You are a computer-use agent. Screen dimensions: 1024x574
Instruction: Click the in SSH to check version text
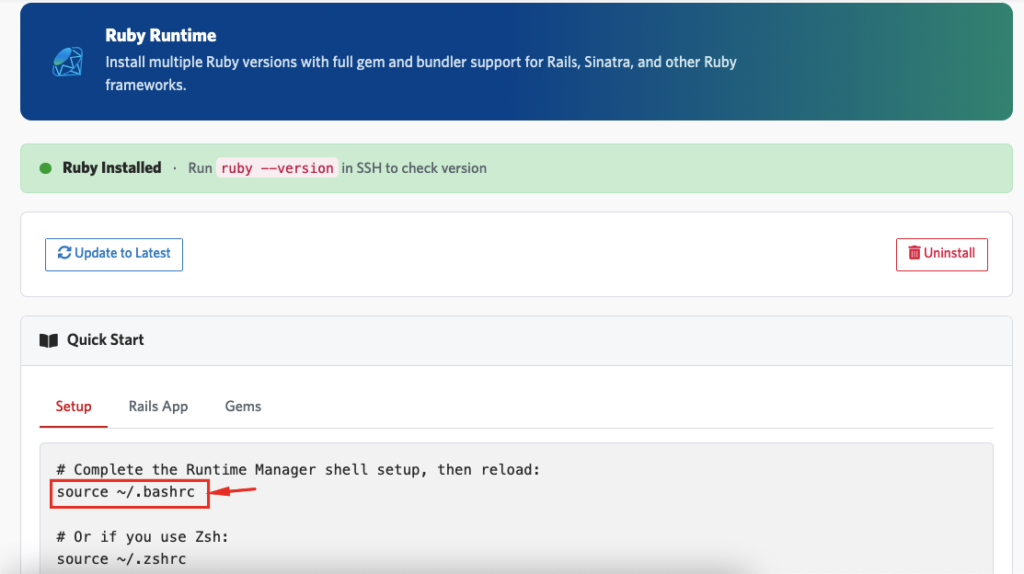click(414, 168)
